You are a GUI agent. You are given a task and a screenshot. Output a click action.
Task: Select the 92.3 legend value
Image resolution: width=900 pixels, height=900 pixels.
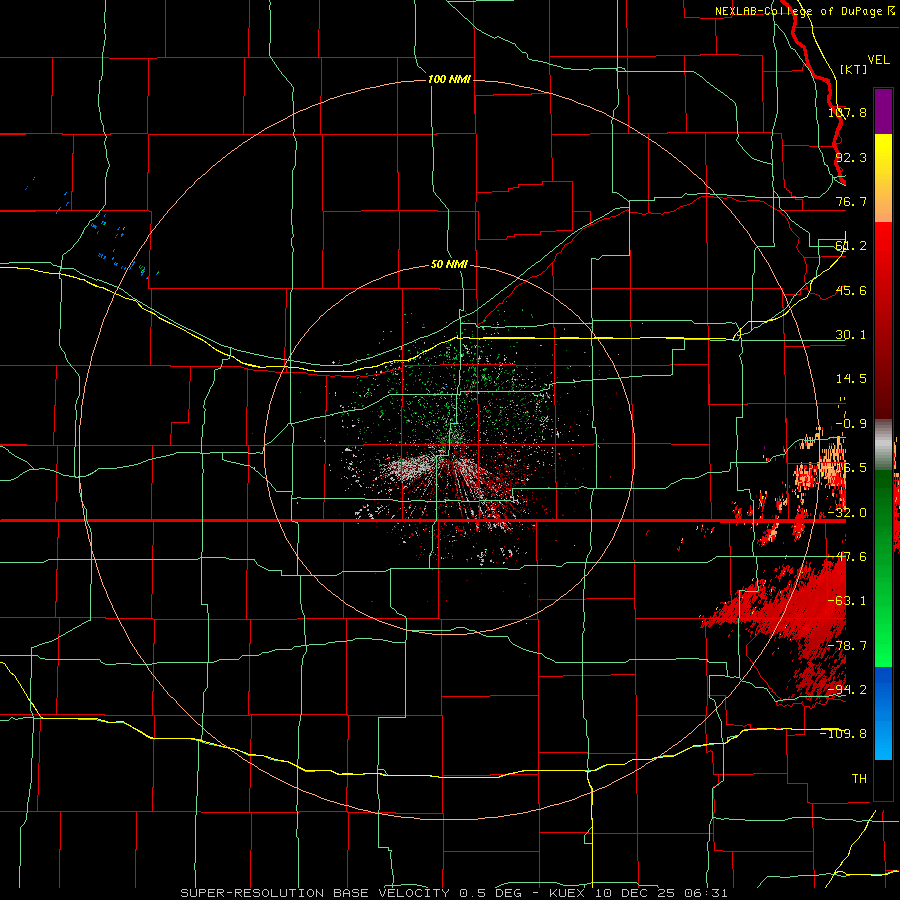pyautogui.click(x=851, y=157)
